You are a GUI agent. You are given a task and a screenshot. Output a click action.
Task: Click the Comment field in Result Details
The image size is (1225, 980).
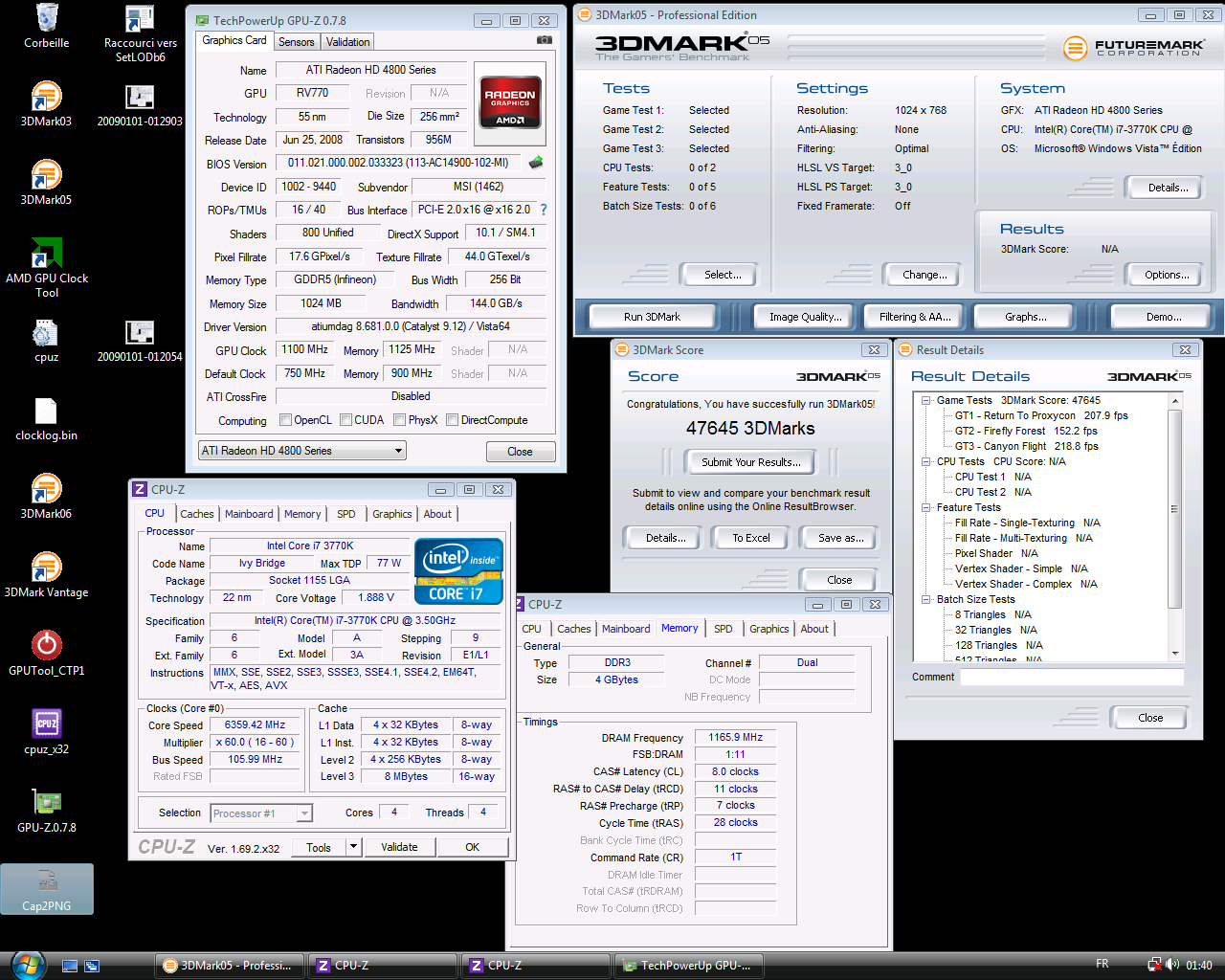[x=1072, y=677]
